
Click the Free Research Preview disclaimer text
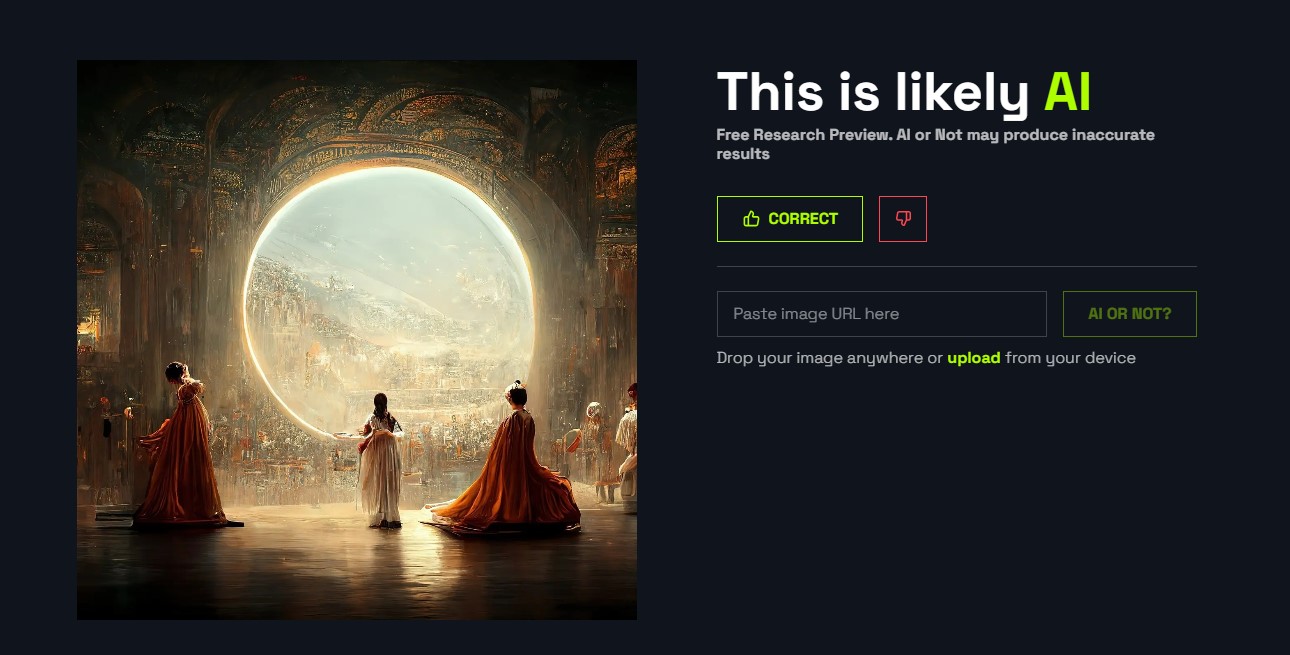pos(935,144)
